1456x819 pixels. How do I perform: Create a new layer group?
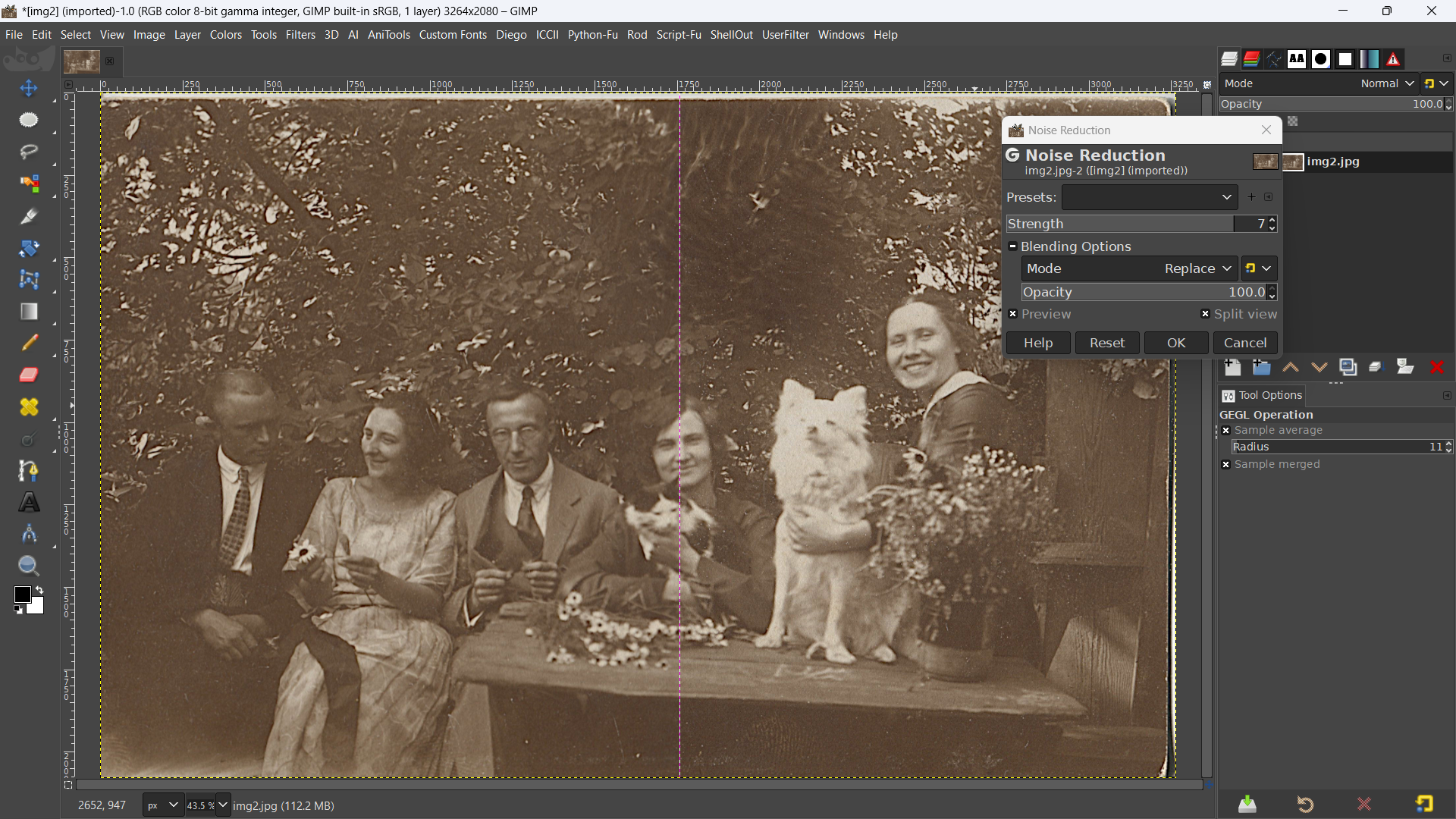1261,367
